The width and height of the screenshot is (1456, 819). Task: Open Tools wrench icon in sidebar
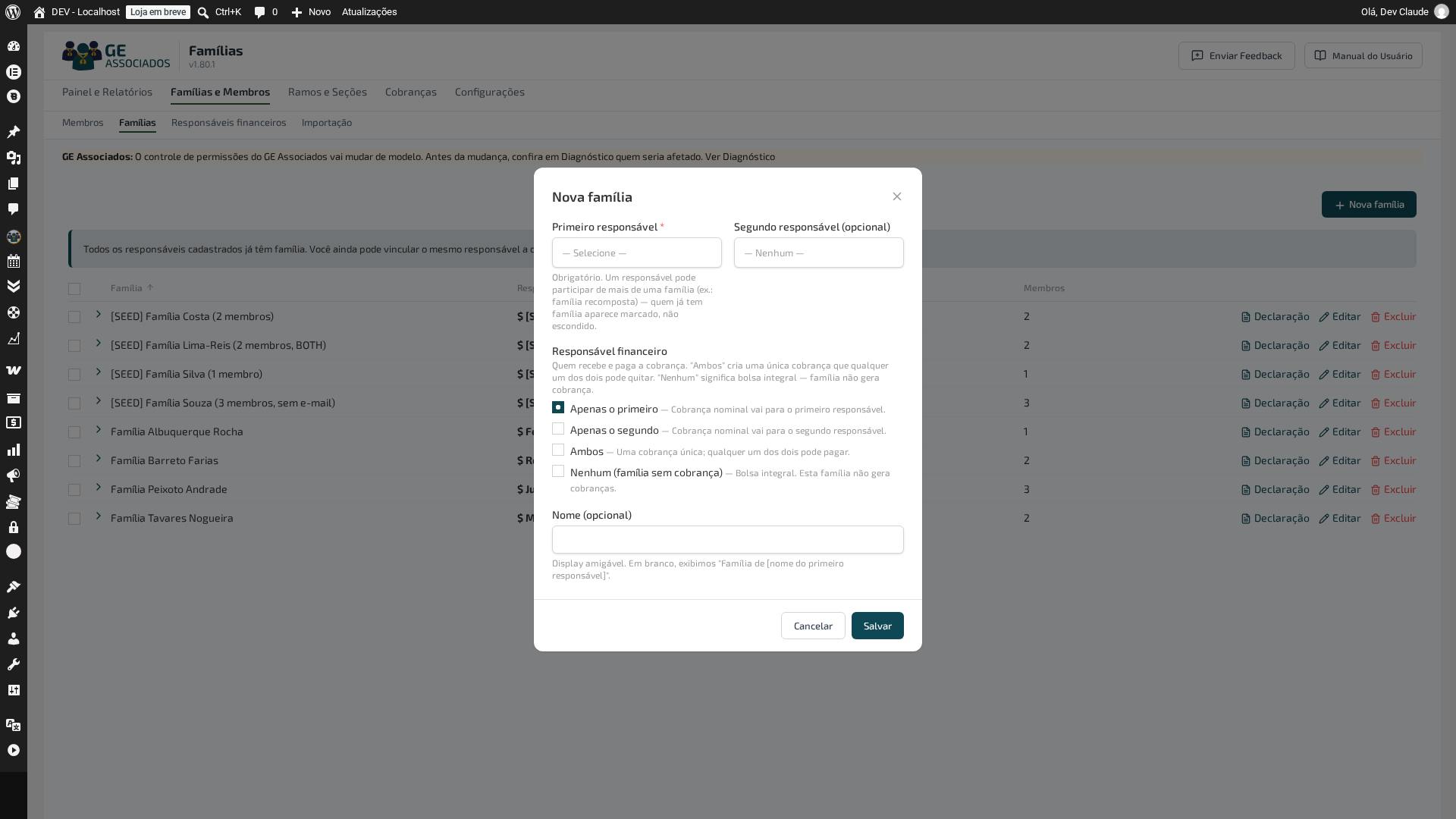click(x=14, y=664)
